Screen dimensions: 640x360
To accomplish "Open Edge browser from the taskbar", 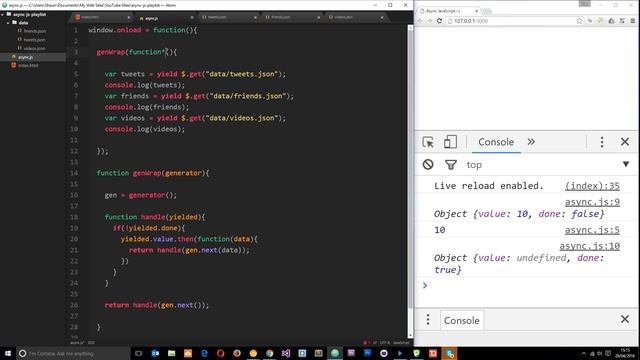I will coord(204,353).
